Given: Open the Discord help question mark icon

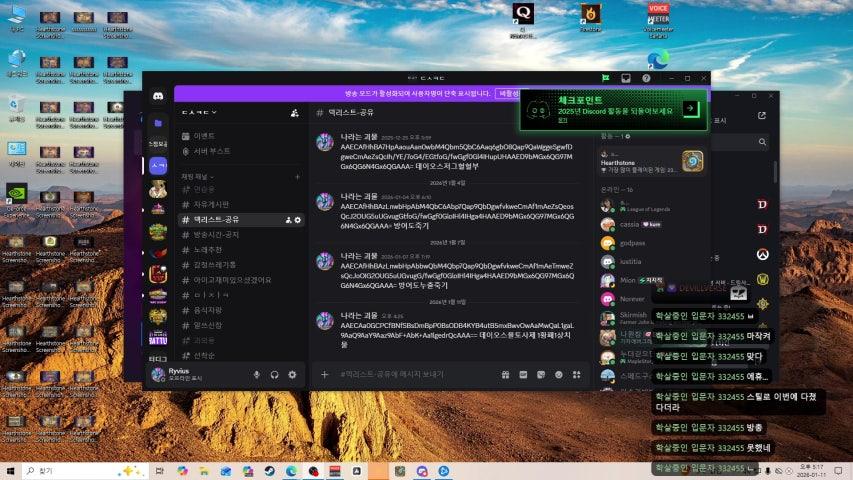Looking at the screenshot, I should [646, 78].
